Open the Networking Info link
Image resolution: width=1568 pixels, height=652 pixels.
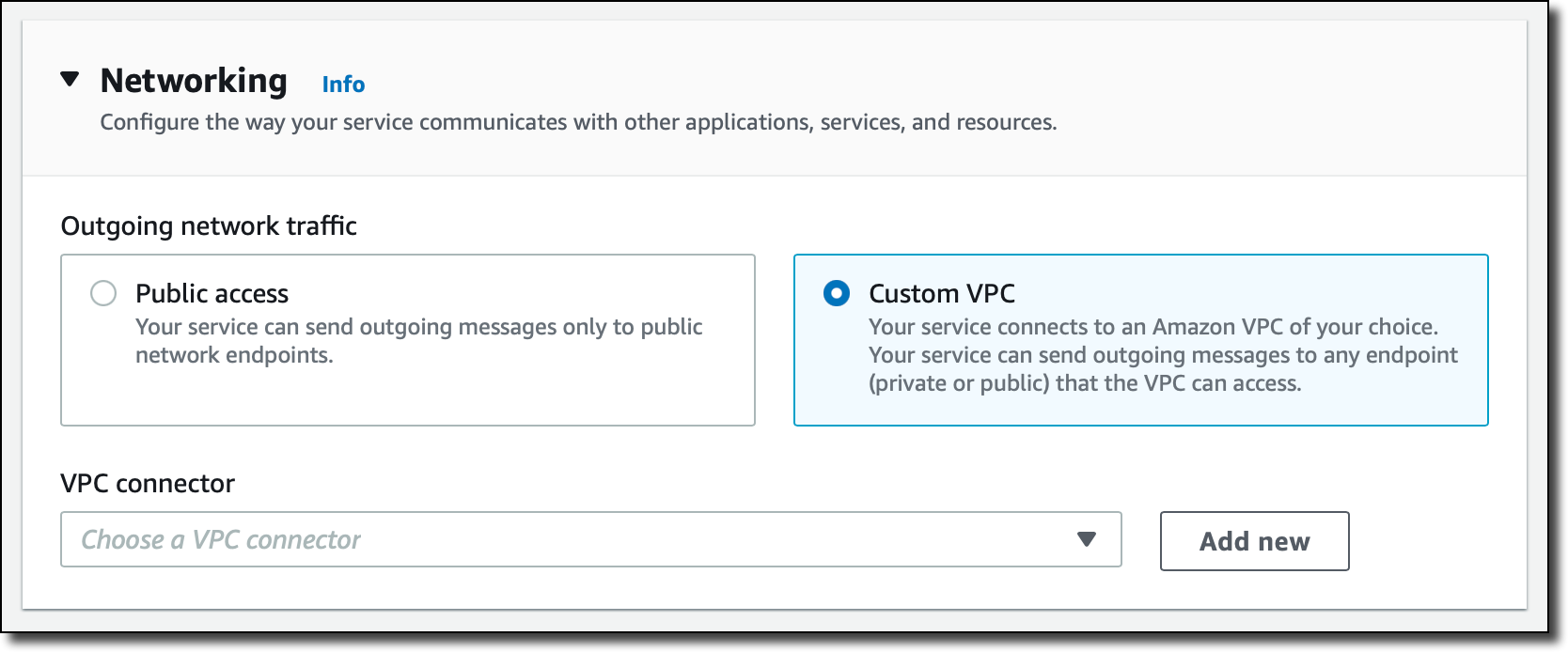(343, 85)
